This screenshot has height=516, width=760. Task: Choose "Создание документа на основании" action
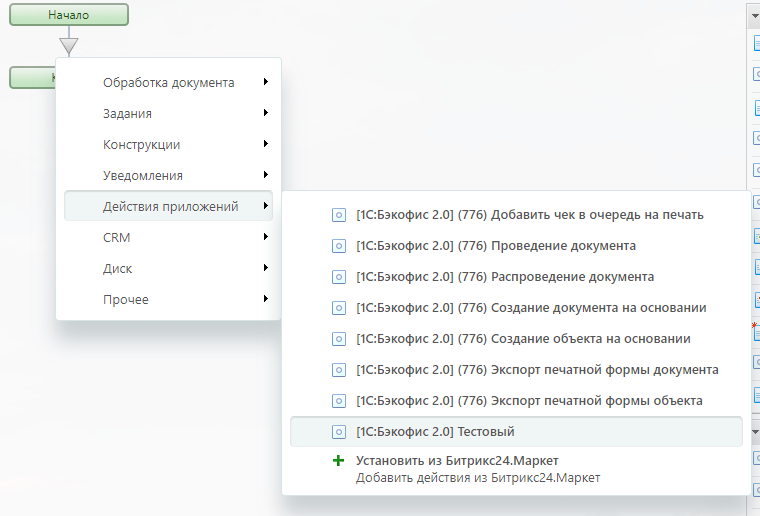516,308
